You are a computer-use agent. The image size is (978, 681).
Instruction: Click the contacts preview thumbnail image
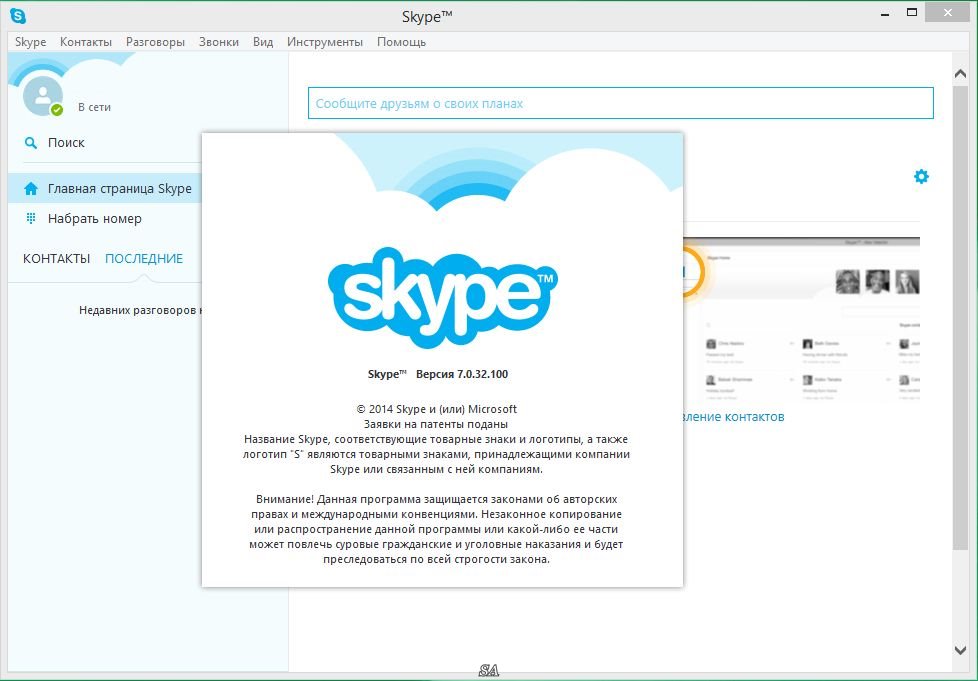tap(801, 319)
